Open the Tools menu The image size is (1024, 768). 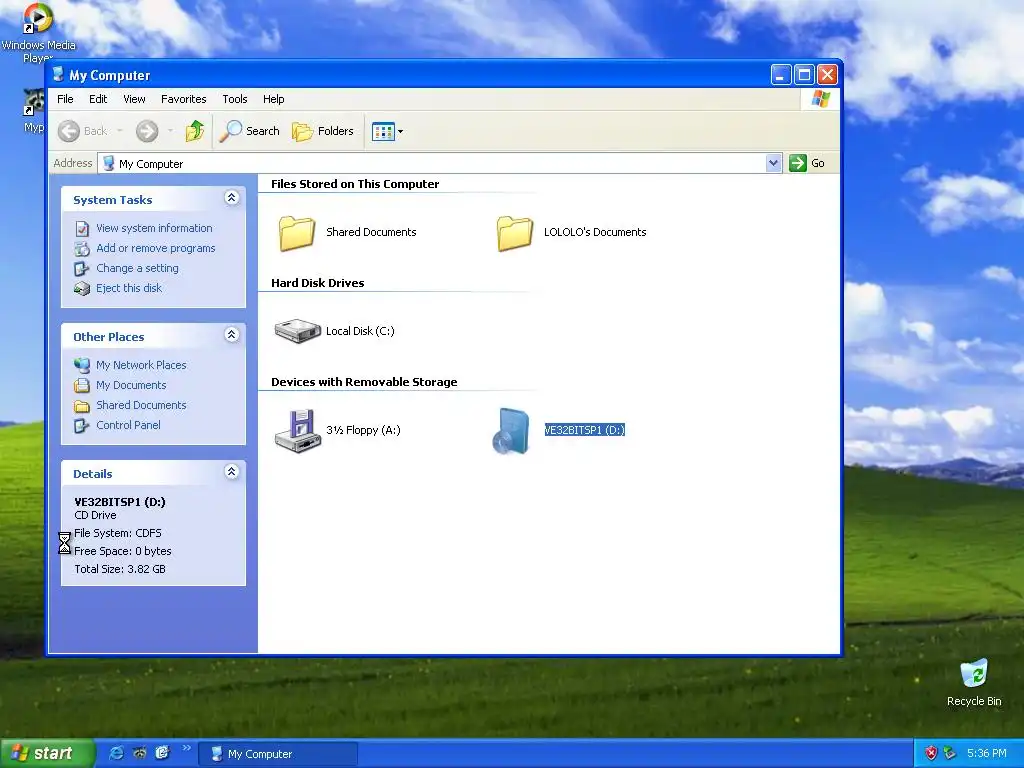tap(234, 99)
